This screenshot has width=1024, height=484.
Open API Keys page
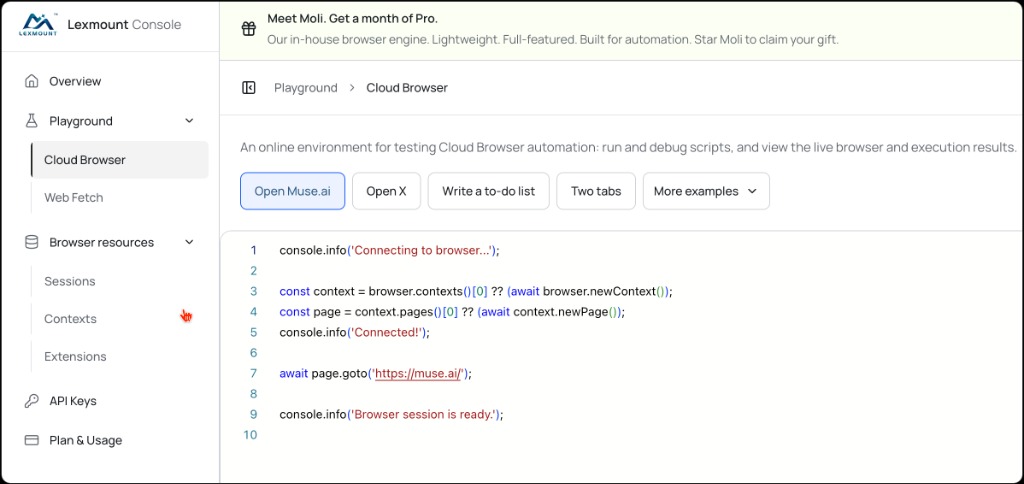click(73, 401)
